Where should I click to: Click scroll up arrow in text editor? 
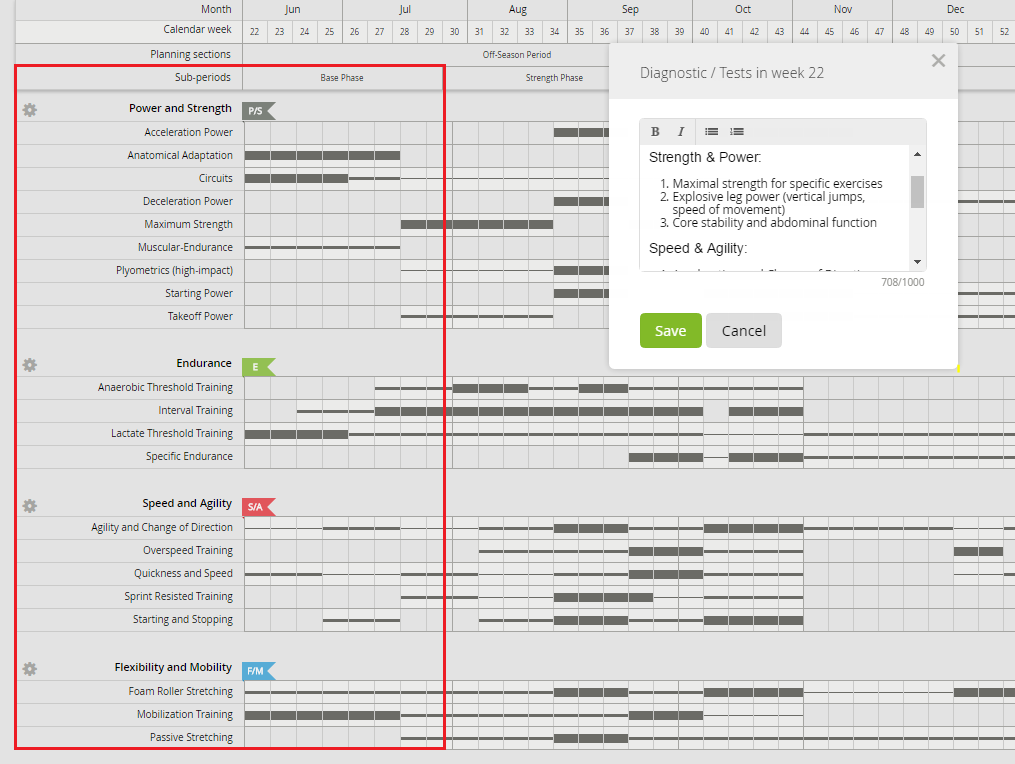coord(917,154)
